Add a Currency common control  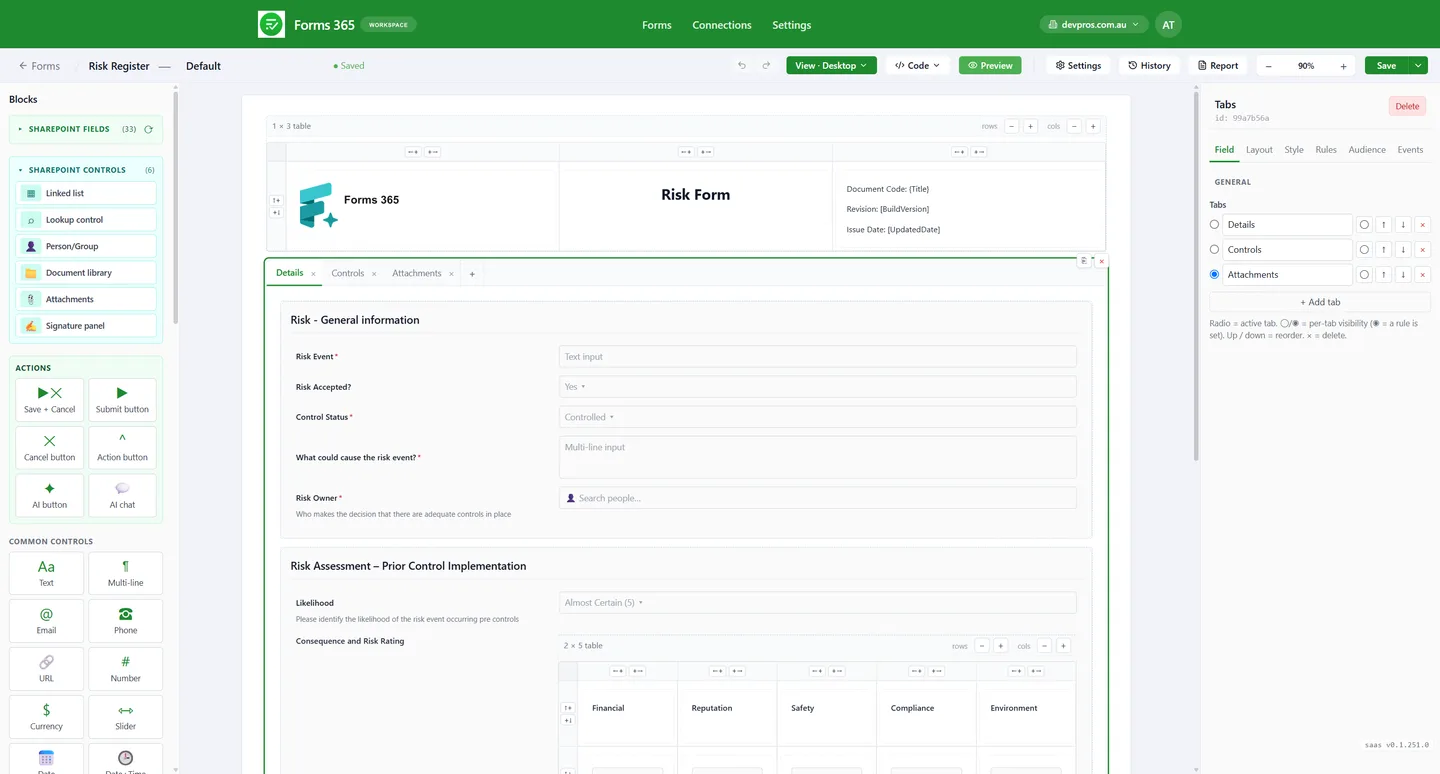point(46,717)
